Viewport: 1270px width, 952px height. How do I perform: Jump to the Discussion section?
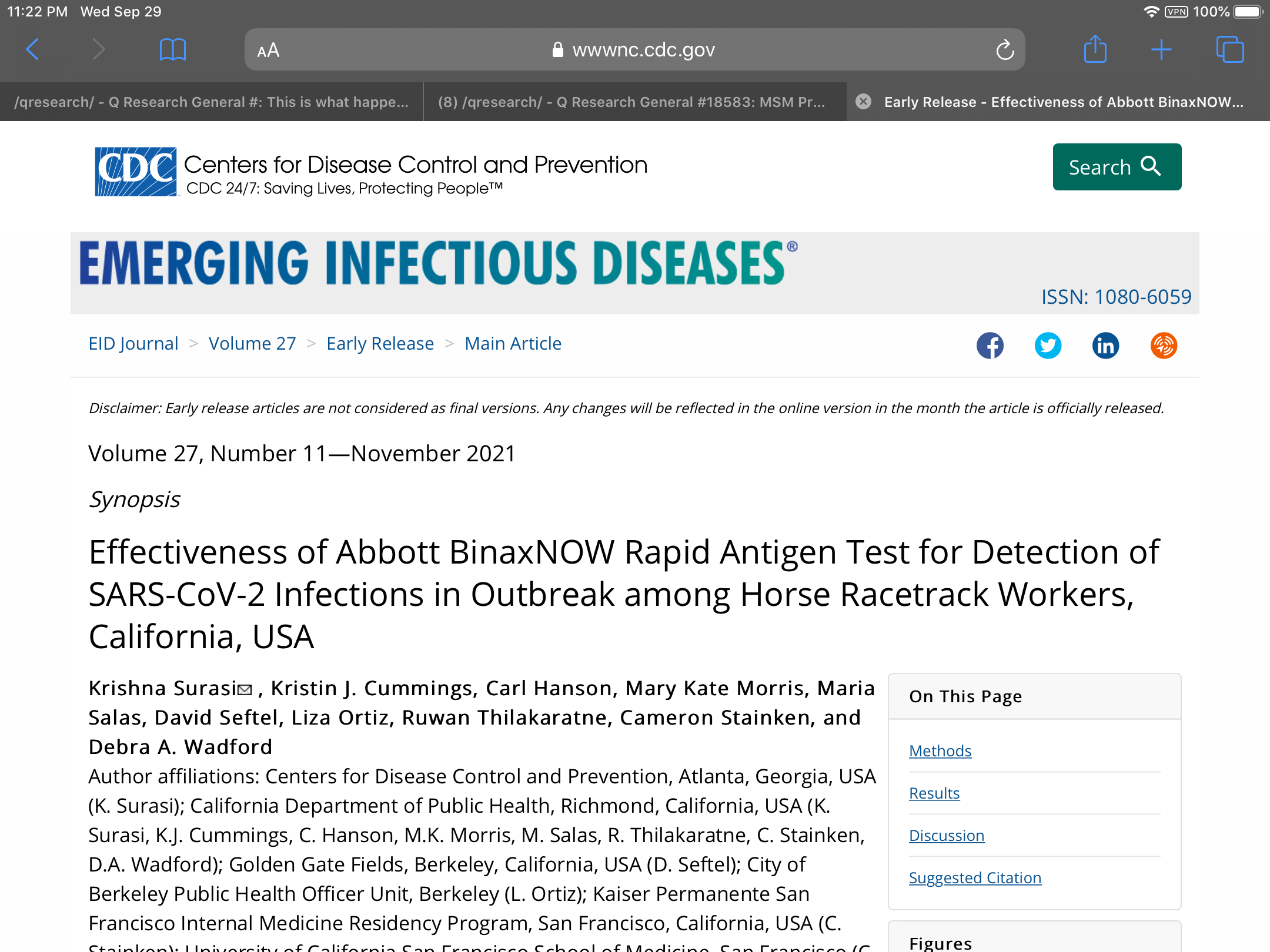coord(947,835)
